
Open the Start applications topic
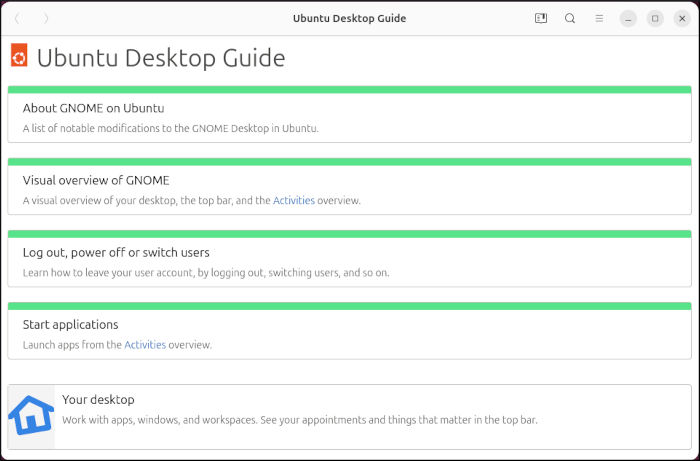pyautogui.click(x=71, y=324)
